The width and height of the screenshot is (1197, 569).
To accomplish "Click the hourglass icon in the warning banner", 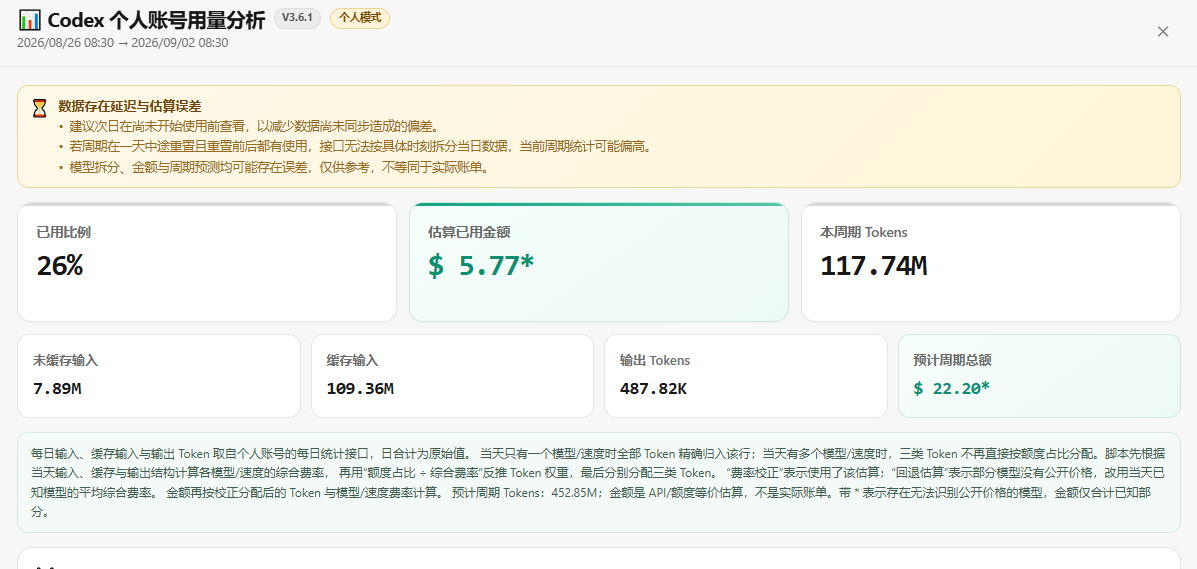I will [40, 108].
